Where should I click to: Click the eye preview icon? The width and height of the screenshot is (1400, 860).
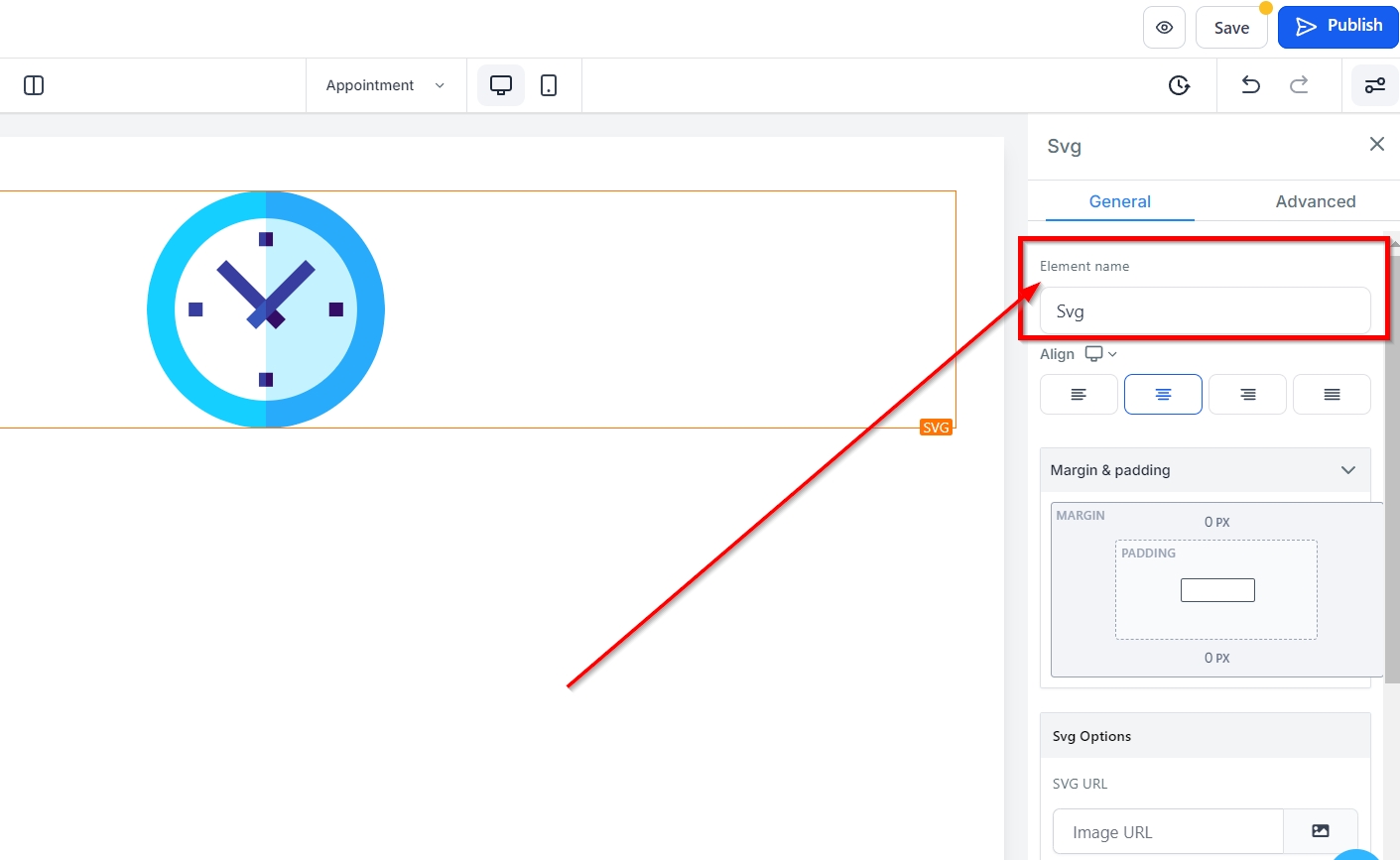tap(1164, 28)
